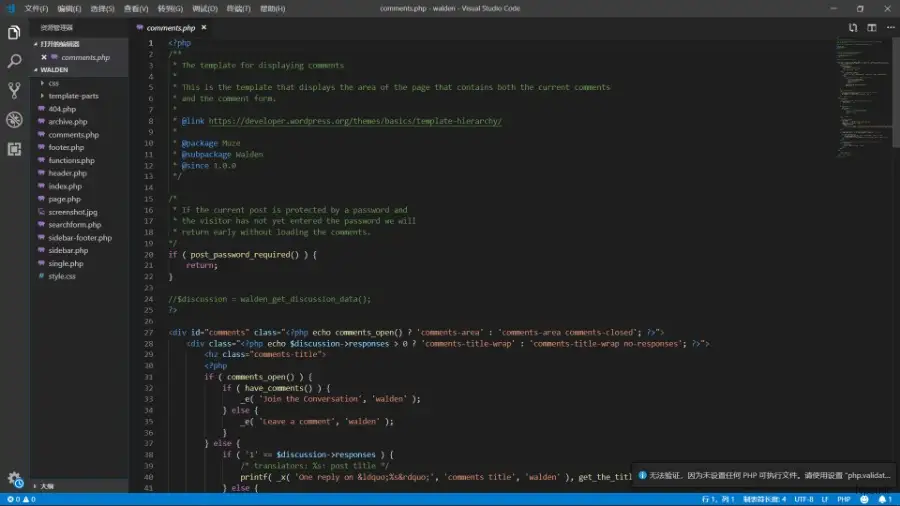Click the editor vertical scrollbar

click(896, 92)
